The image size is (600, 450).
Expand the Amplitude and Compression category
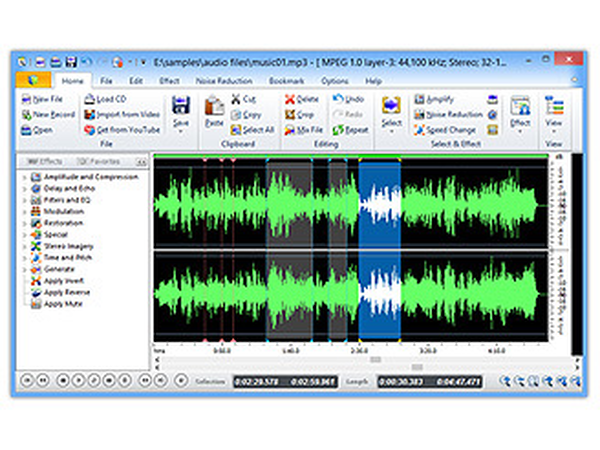click(x=24, y=177)
